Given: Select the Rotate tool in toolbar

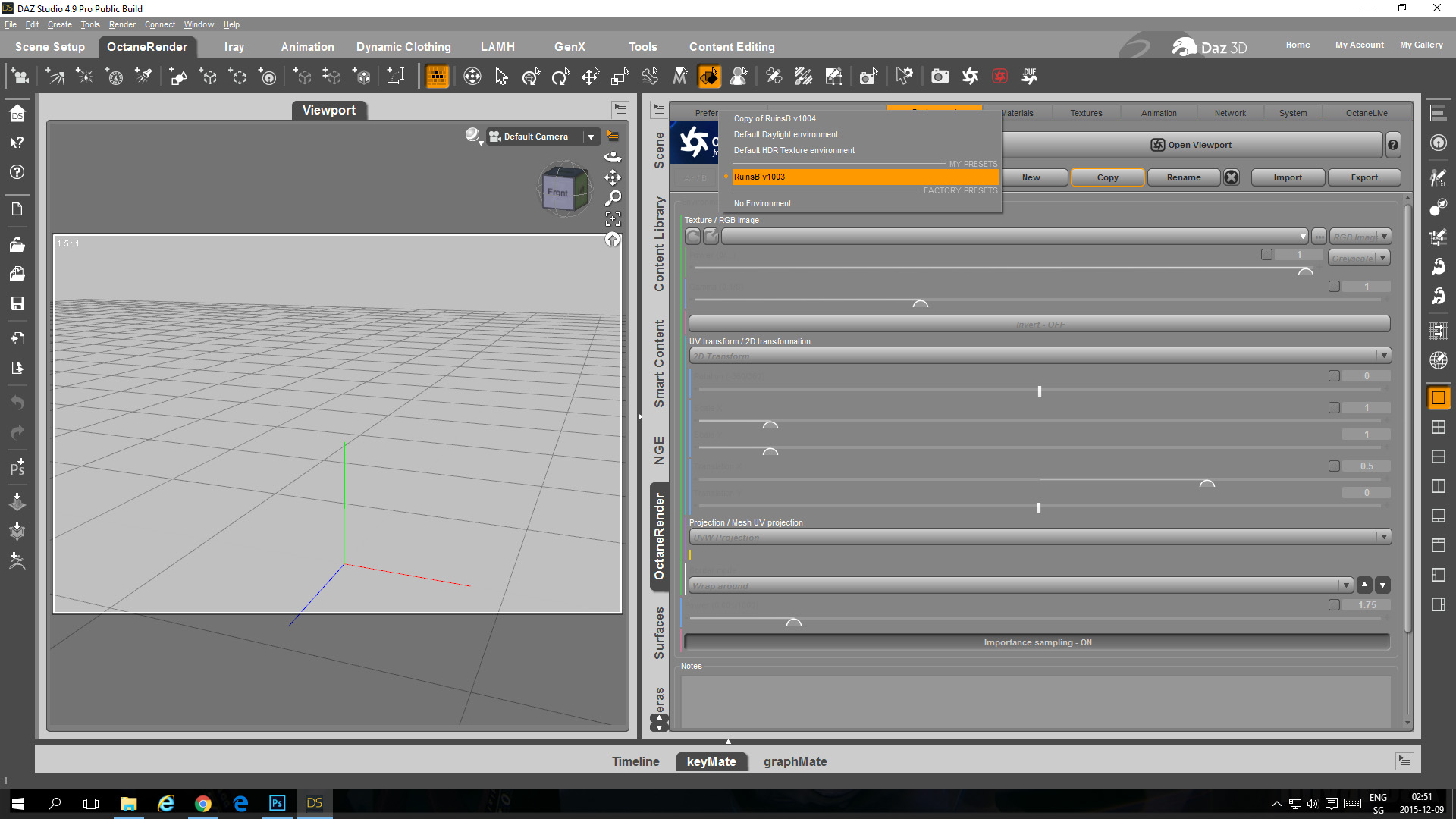Looking at the screenshot, I should pyautogui.click(x=560, y=76).
